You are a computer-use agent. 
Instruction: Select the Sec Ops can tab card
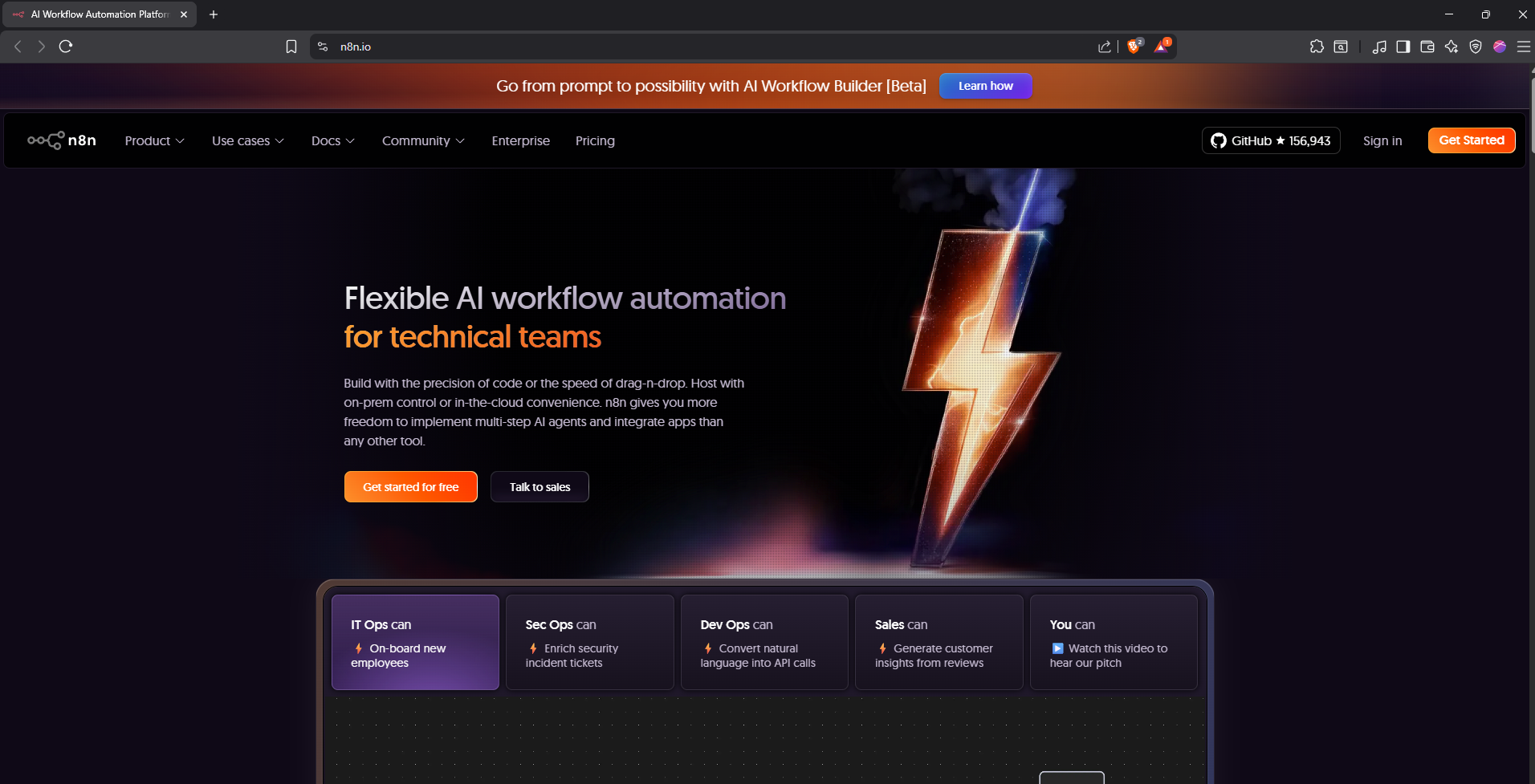coord(589,642)
